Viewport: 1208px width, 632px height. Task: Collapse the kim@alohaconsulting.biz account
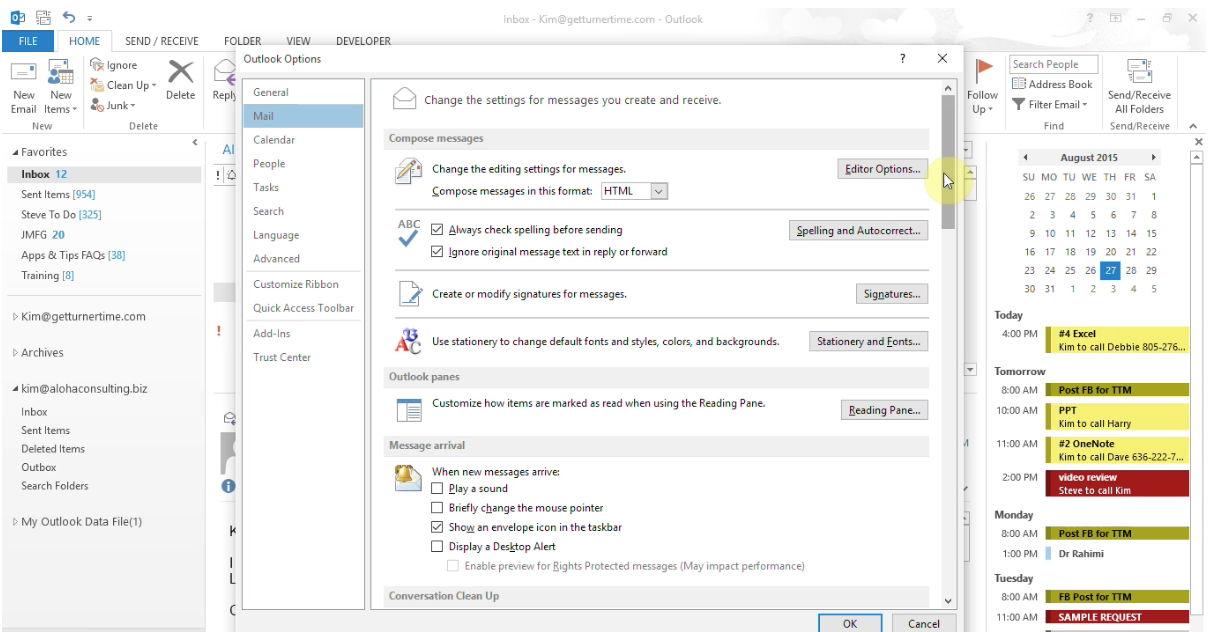15,389
